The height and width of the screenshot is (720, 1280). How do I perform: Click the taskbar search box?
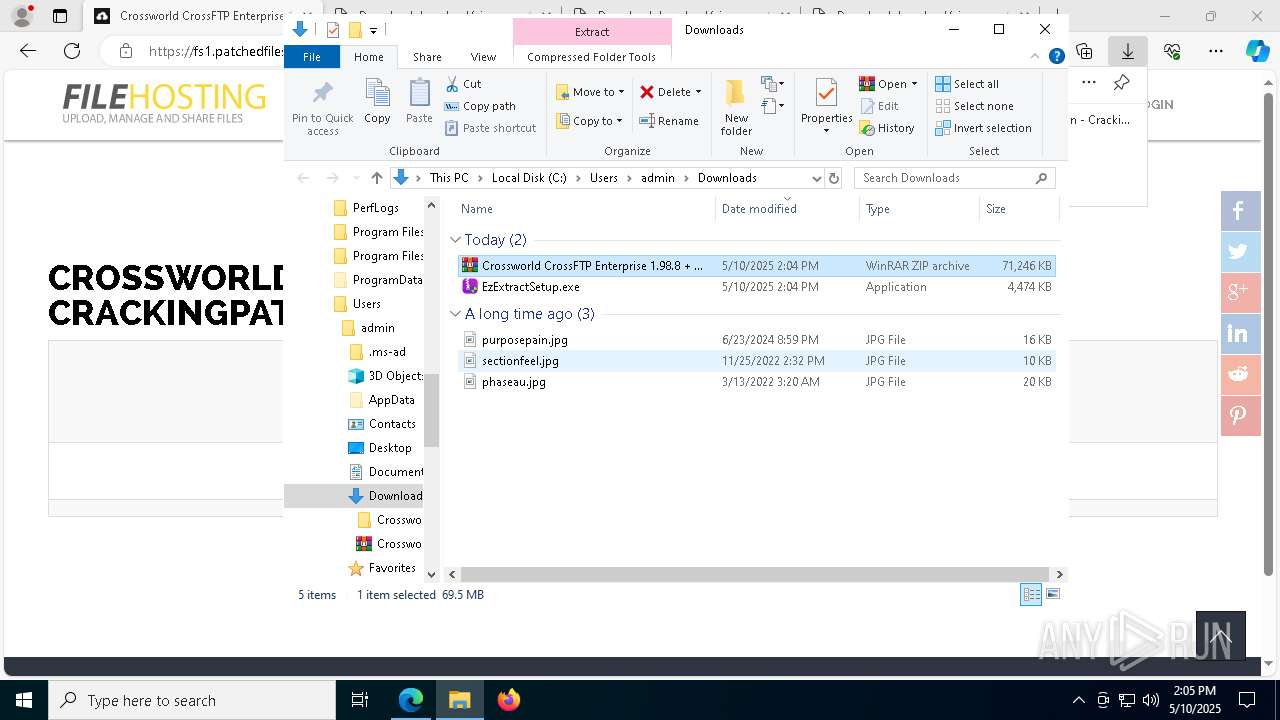(x=192, y=700)
